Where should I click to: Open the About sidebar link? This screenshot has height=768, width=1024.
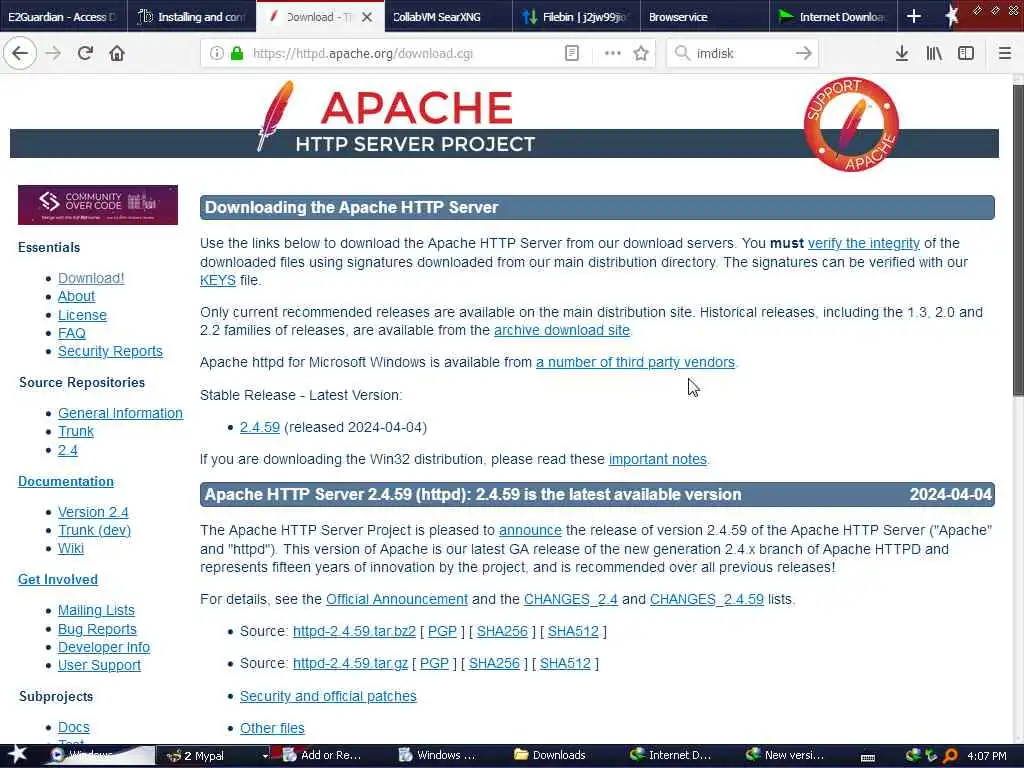[76, 296]
